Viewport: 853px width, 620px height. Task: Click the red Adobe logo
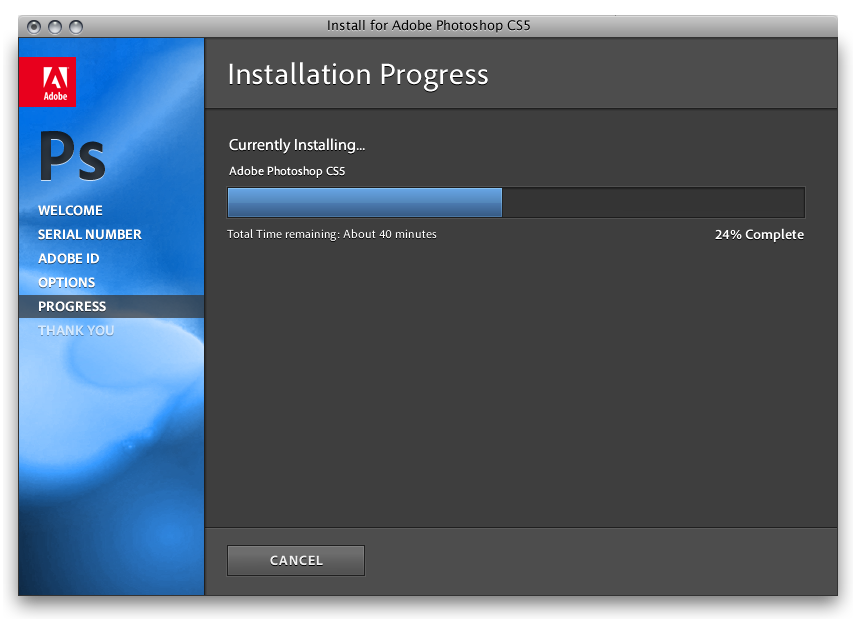pos(47,82)
